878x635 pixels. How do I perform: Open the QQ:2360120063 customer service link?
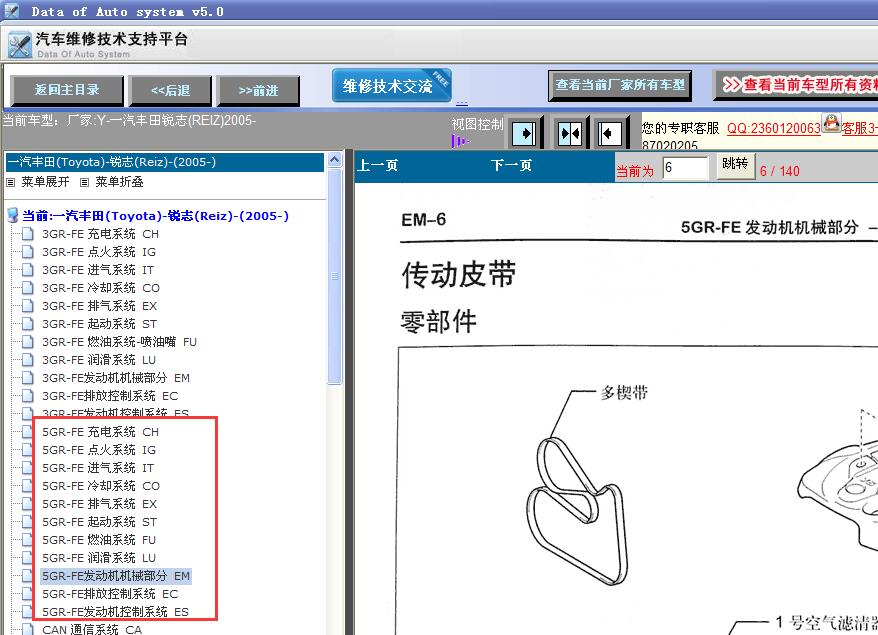click(773, 128)
